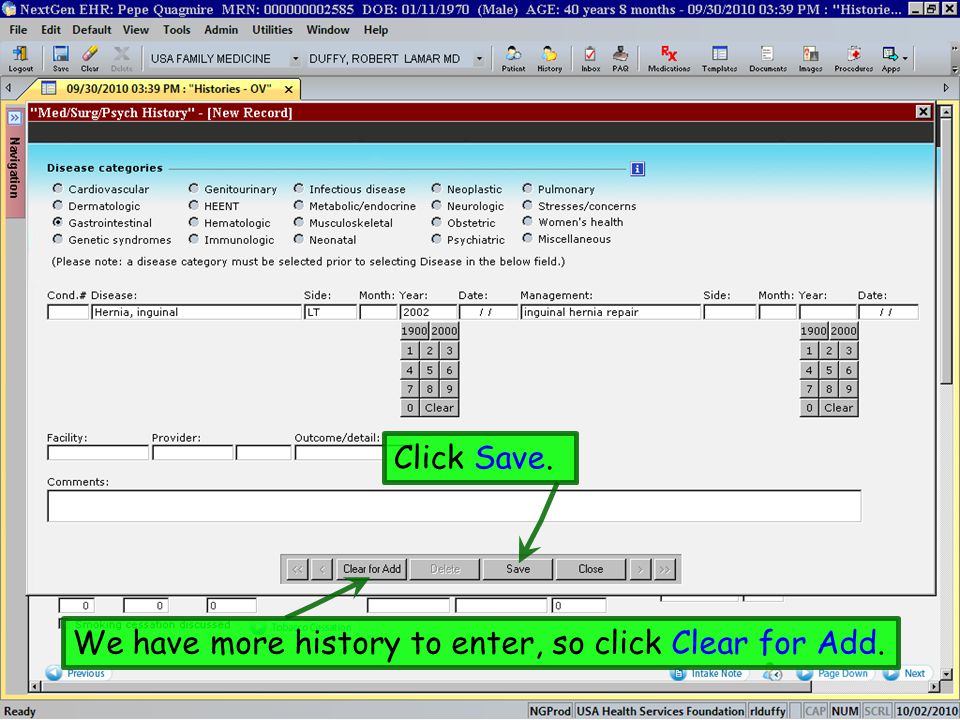The image size is (960, 720).
Task: Open the USA FAMILY MEDICINE location dropdown
Action: pyautogui.click(x=295, y=59)
